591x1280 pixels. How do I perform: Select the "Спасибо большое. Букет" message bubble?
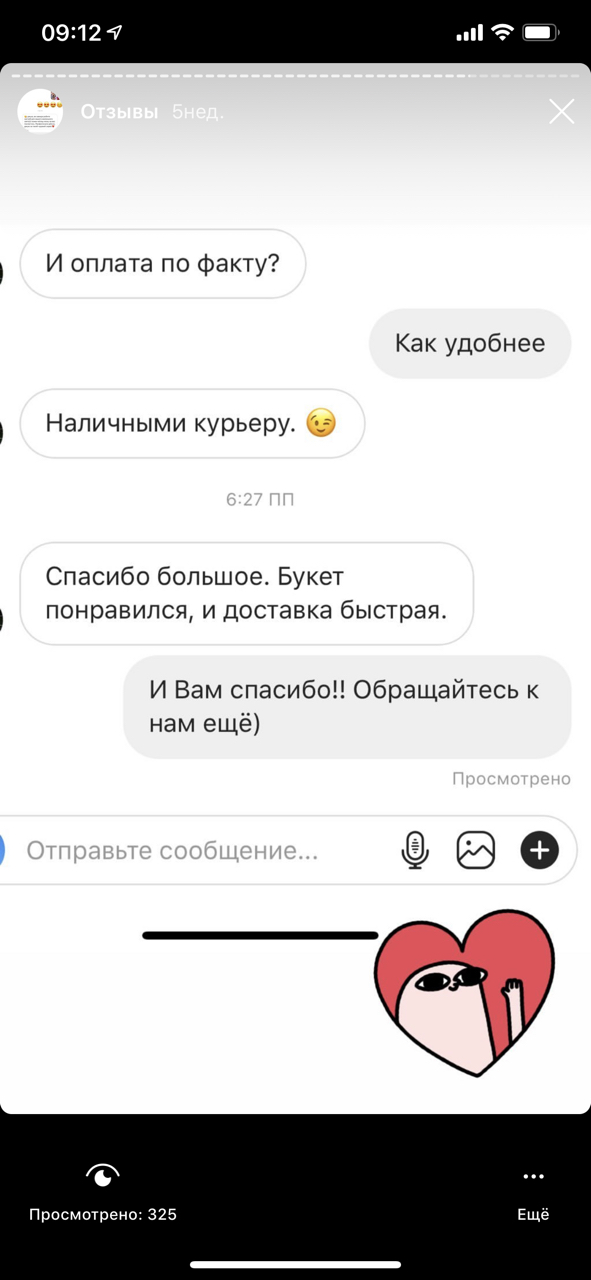246,593
